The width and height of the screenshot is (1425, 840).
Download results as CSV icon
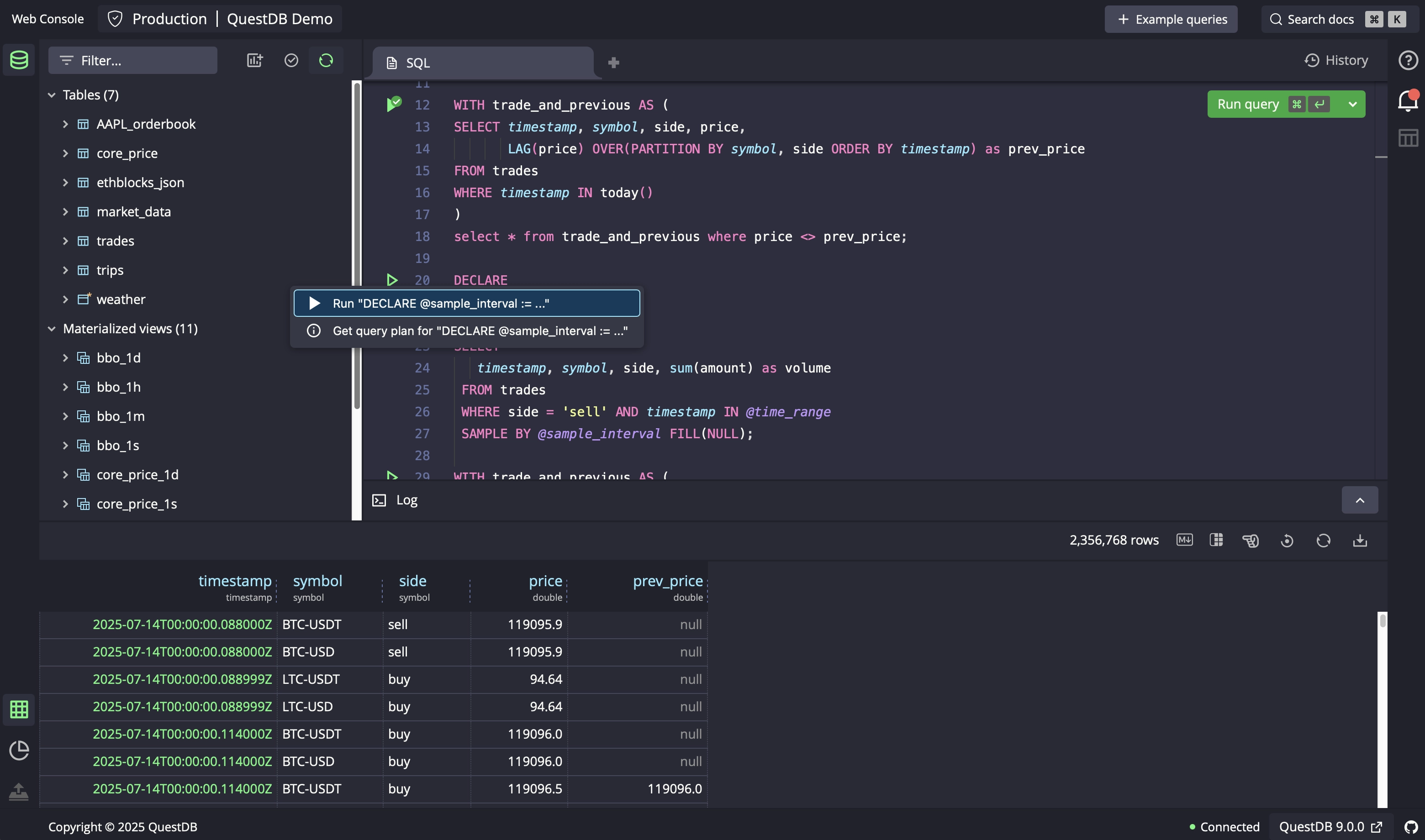coord(1360,541)
